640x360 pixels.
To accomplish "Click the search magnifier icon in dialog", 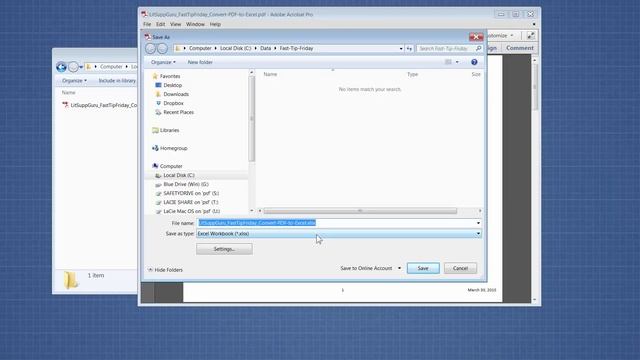I will pos(478,48).
